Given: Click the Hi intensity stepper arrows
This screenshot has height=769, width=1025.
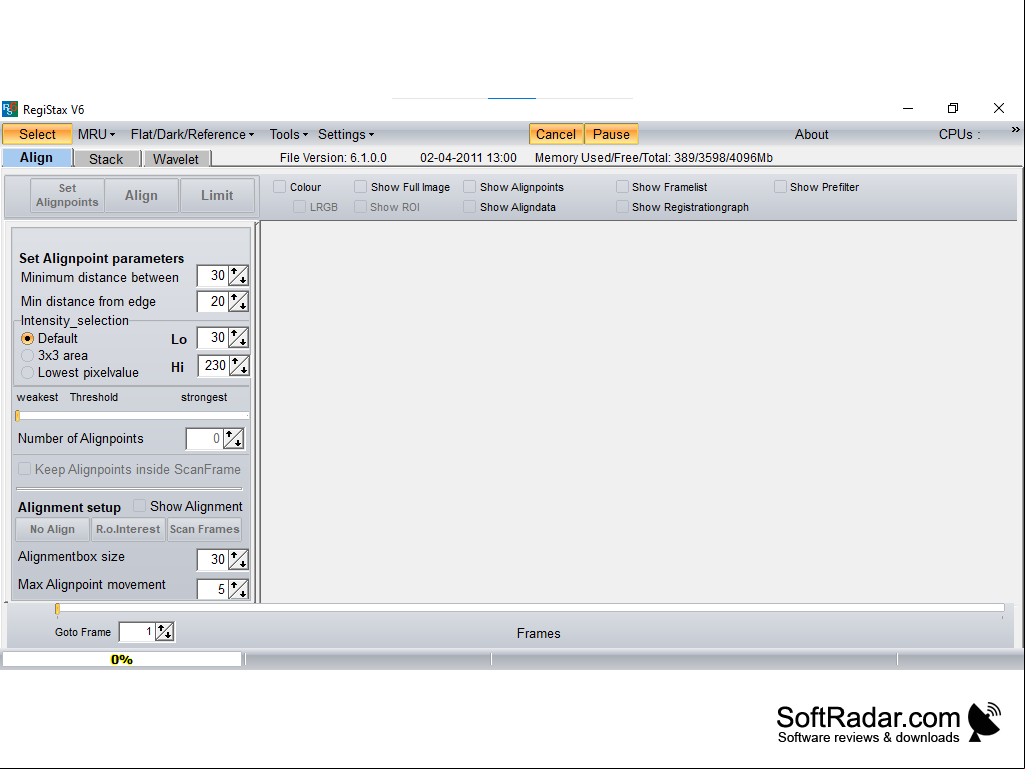Looking at the screenshot, I should [239, 366].
